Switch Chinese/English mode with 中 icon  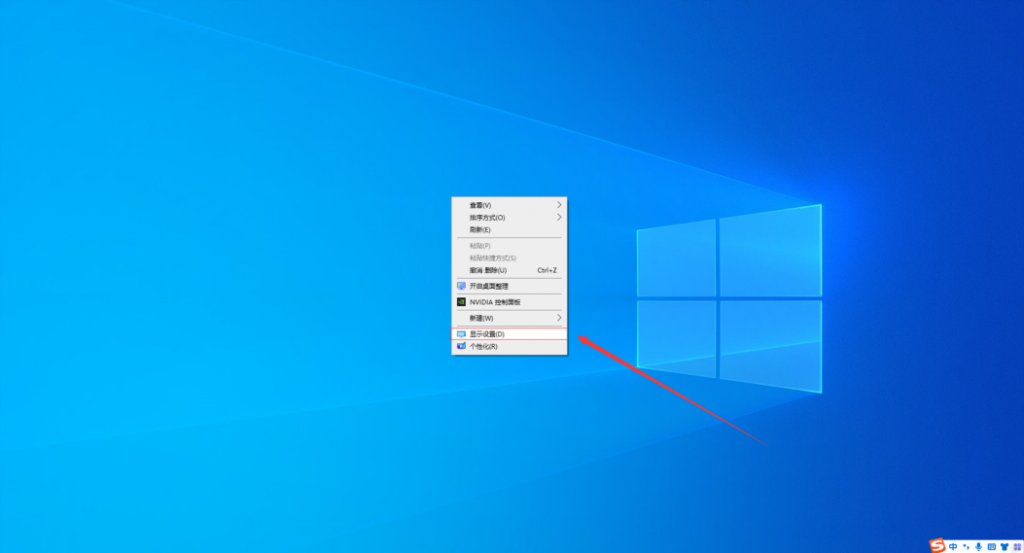pos(953,546)
